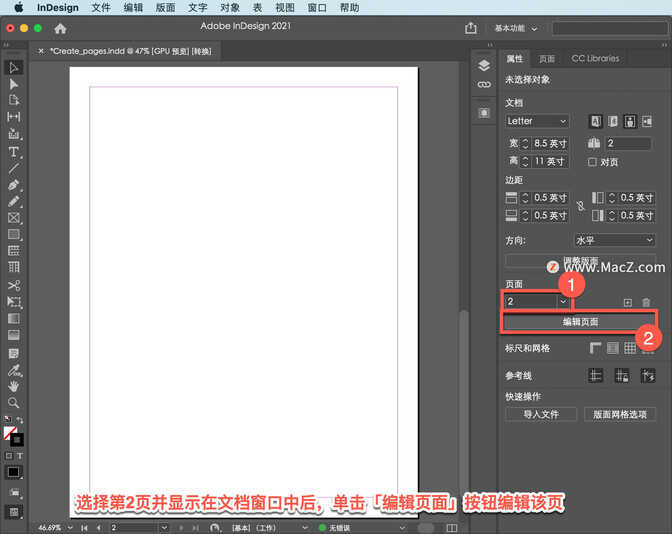Toggle margin link chain icon

click(580, 206)
